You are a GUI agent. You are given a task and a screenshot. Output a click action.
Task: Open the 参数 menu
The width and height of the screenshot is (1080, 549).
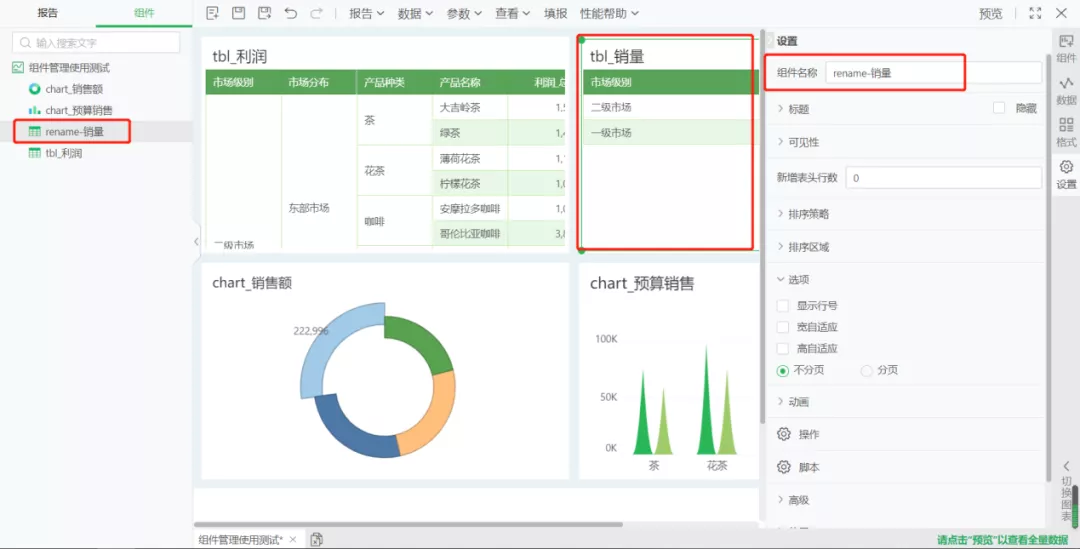tap(464, 13)
